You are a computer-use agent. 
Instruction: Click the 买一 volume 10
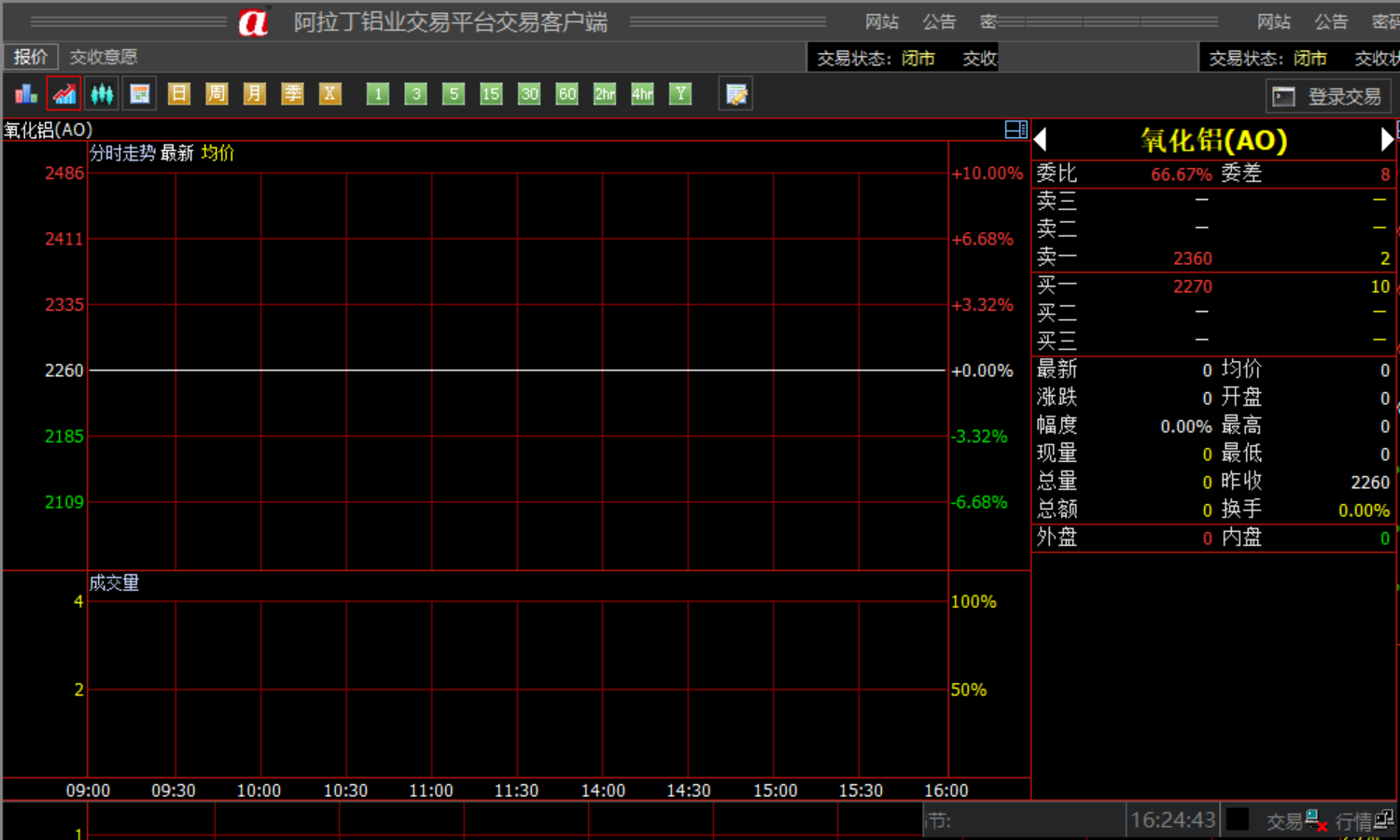coord(1380,287)
